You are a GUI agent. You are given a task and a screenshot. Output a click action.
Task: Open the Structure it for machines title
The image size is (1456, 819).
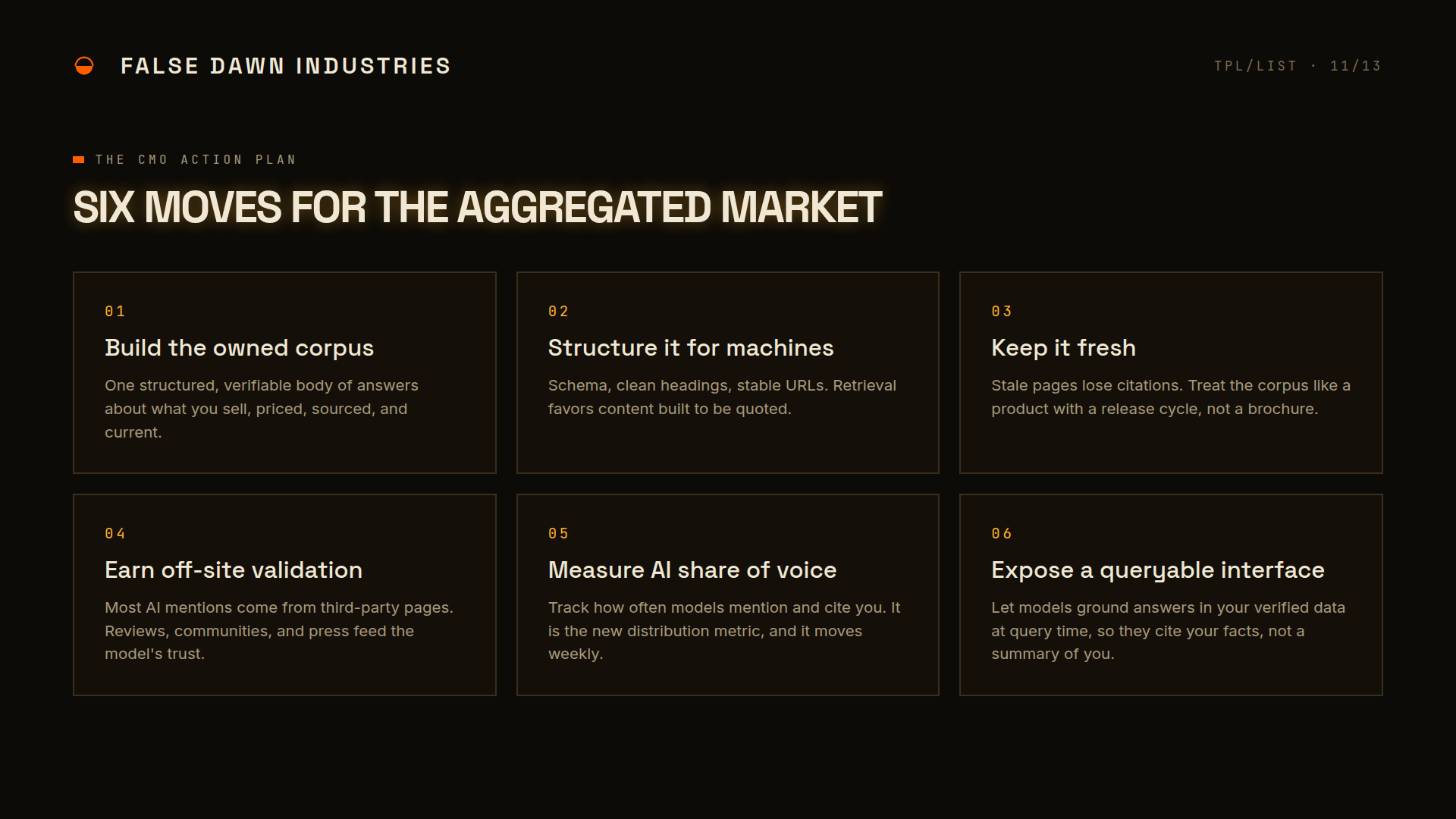coord(691,347)
